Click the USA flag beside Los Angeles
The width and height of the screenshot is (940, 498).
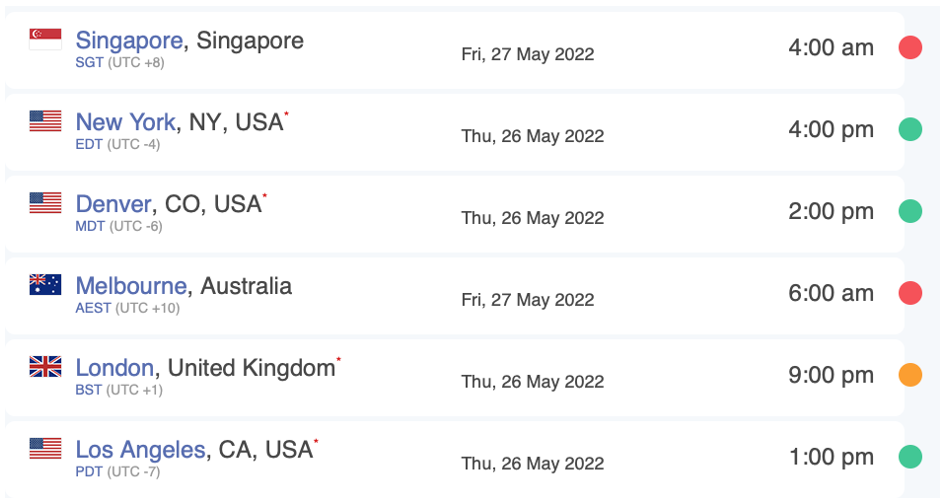(x=45, y=448)
